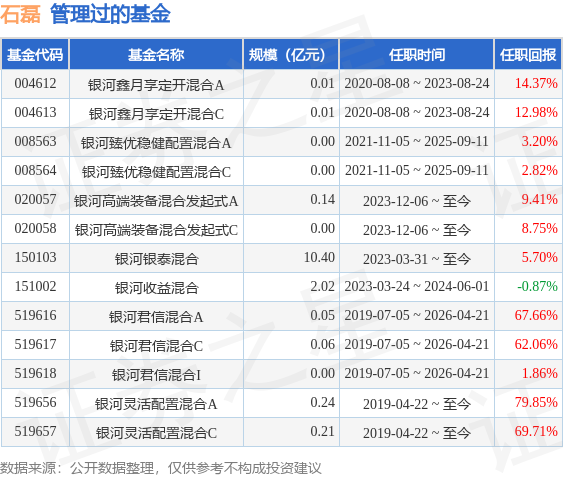The image size is (563, 477).
Task: Select 银河收益混合 fund name
Action: (x=156, y=288)
